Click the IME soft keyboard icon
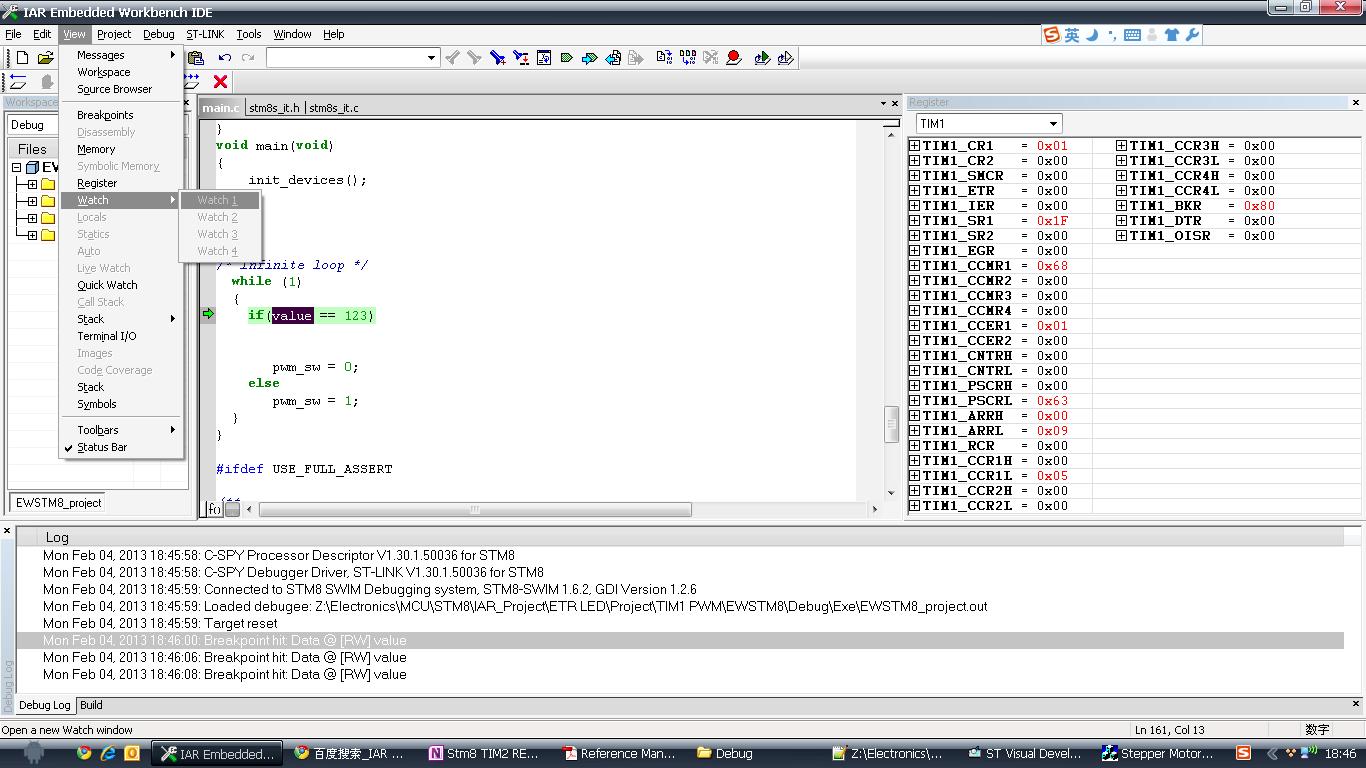The image size is (1366, 768). 1132,35
